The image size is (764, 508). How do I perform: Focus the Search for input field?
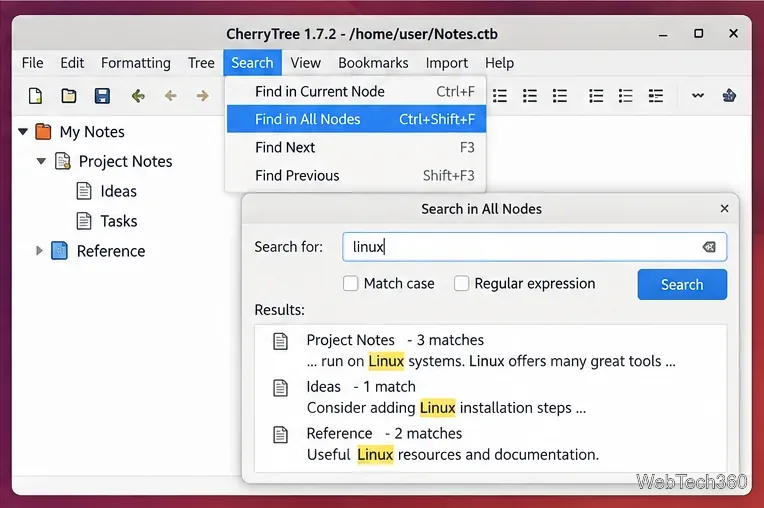535,247
